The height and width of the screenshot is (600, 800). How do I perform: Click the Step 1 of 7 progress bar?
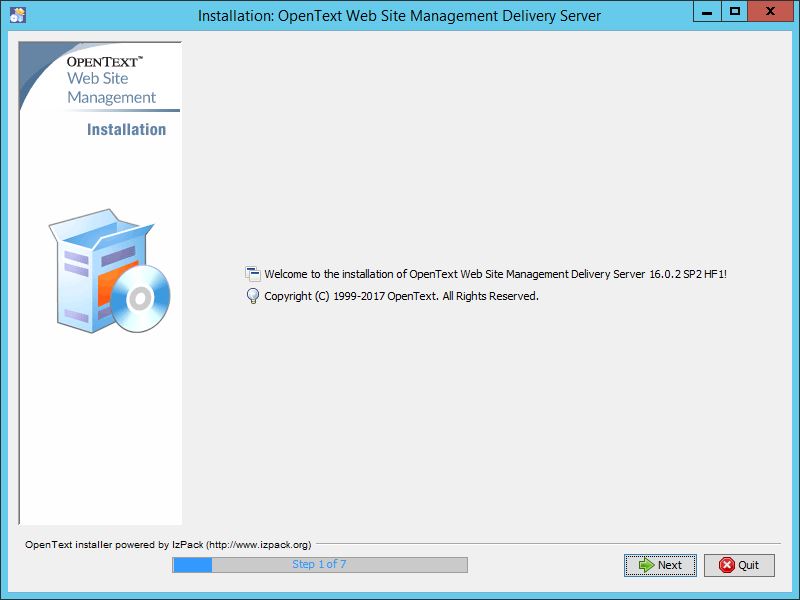(x=320, y=565)
